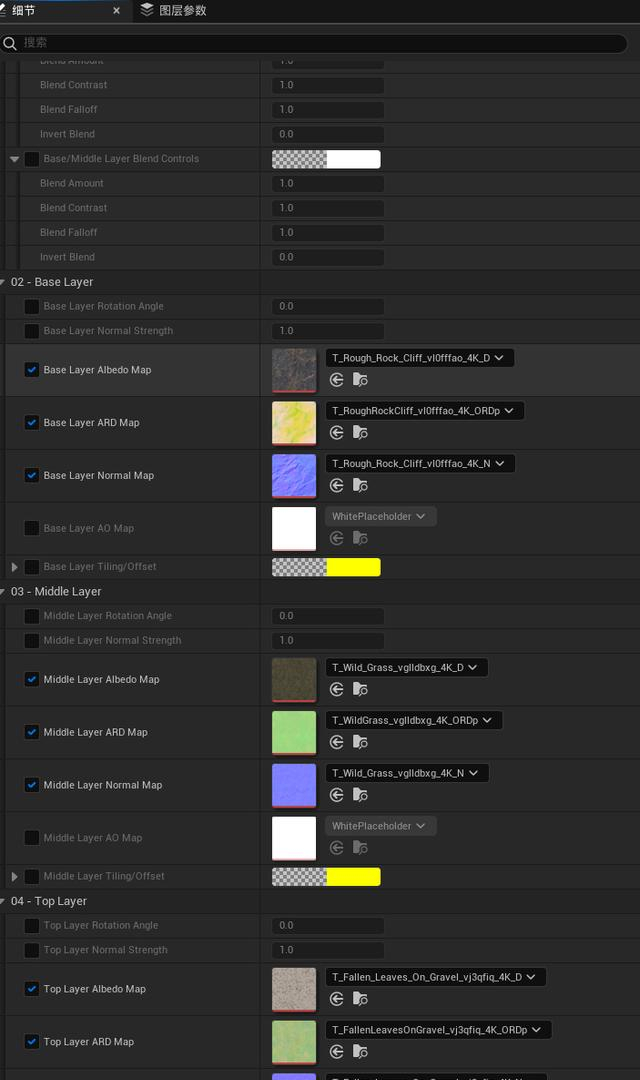Screen dimensions: 640x1080
Task: Enable Middle Layer AO Map override
Action: [x=32, y=838]
